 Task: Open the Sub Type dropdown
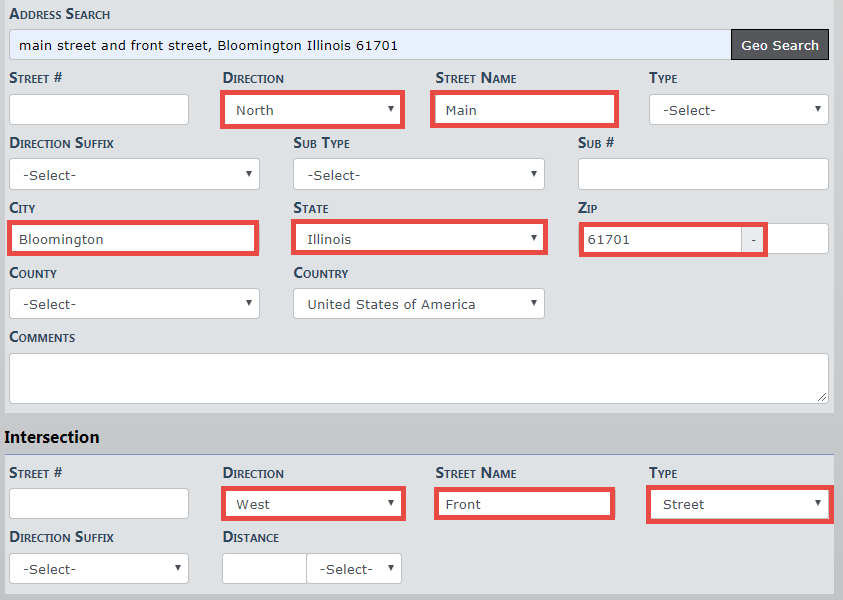(x=418, y=175)
